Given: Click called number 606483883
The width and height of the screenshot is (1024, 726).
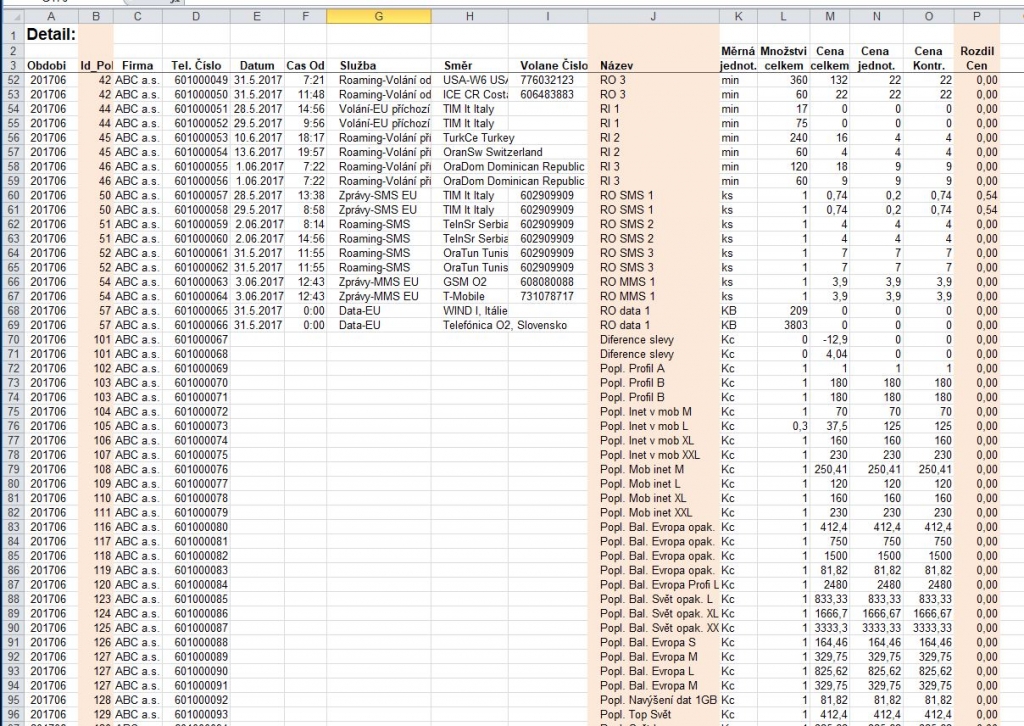Looking at the screenshot, I should click(x=547, y=95).
